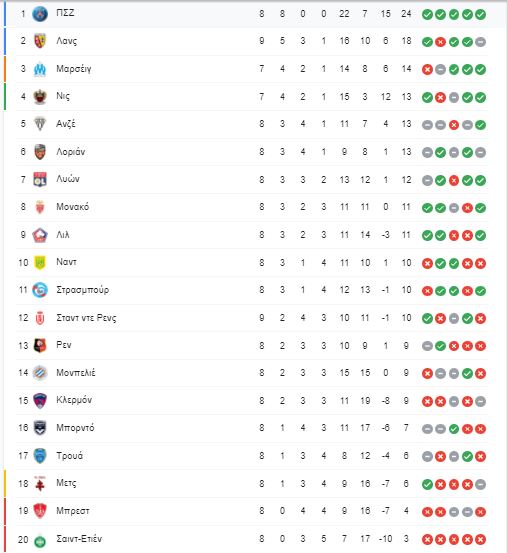Select the Λυών team crest
The height and width of the screenshot is (553, 507).
[x=40, y=180]
